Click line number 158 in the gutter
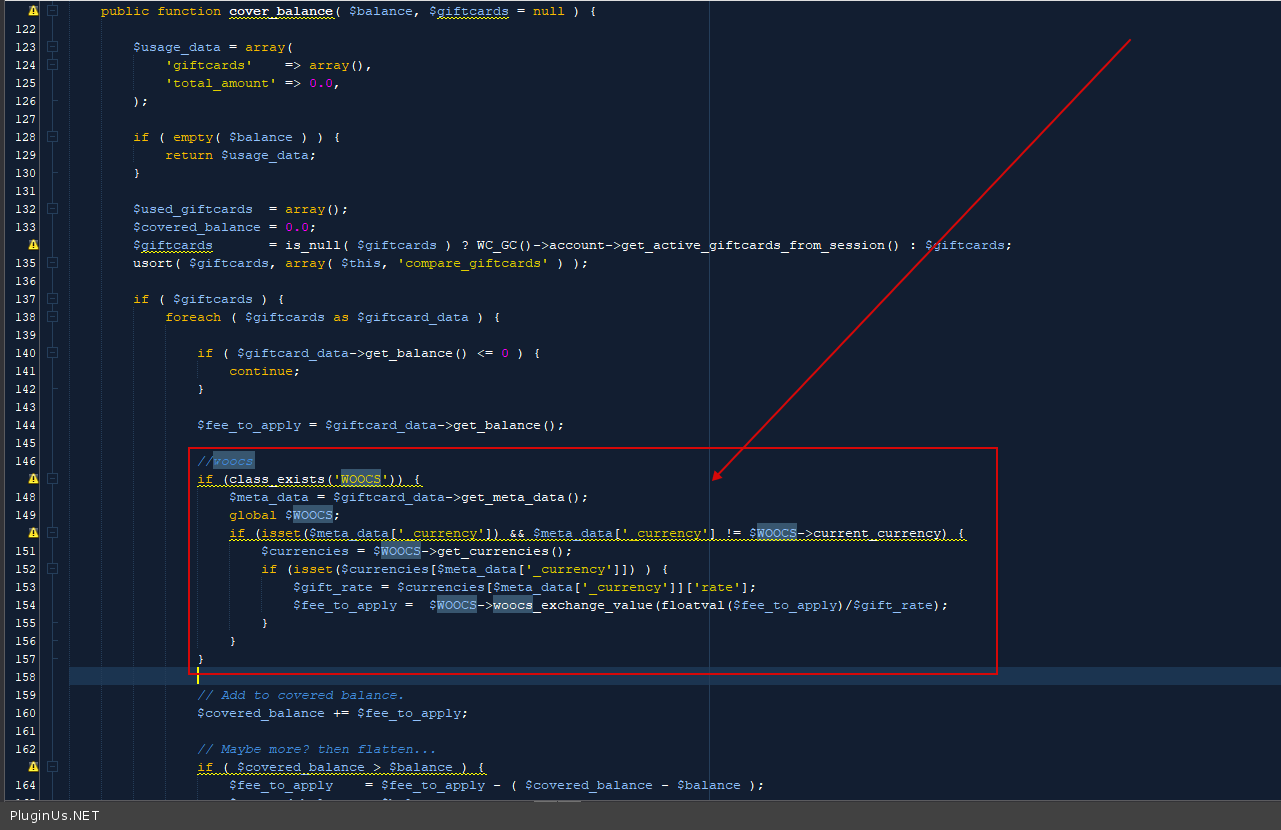This screenshot has width=1281, height=830. (x=25, y=677)
